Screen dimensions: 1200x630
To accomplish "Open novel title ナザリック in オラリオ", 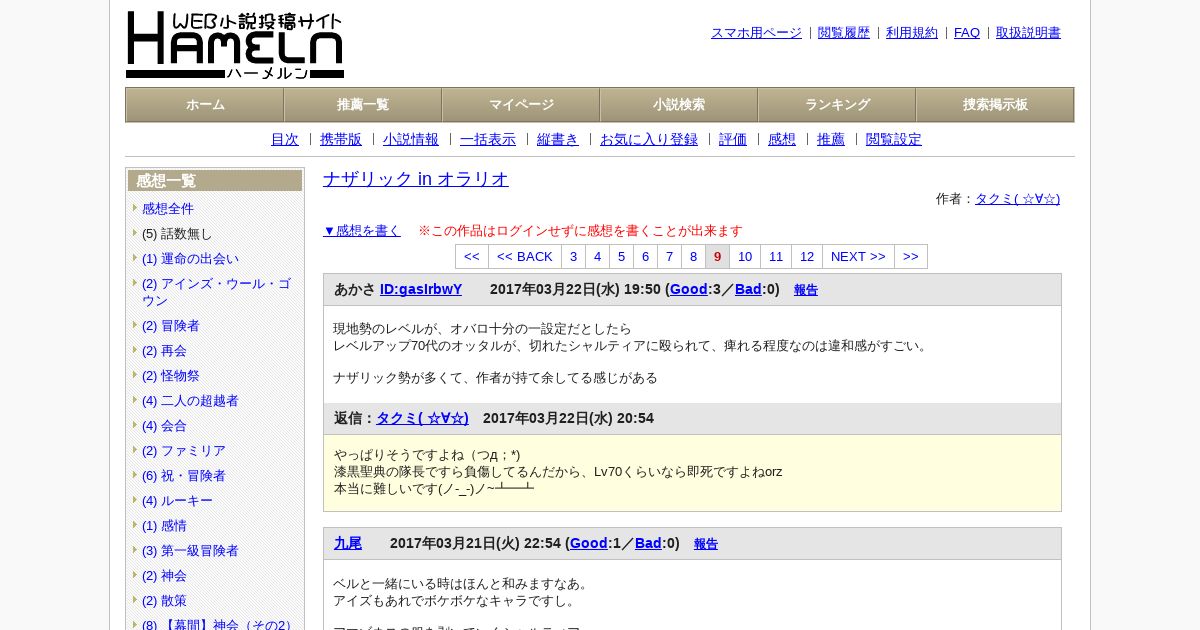I will pos(416,179).
